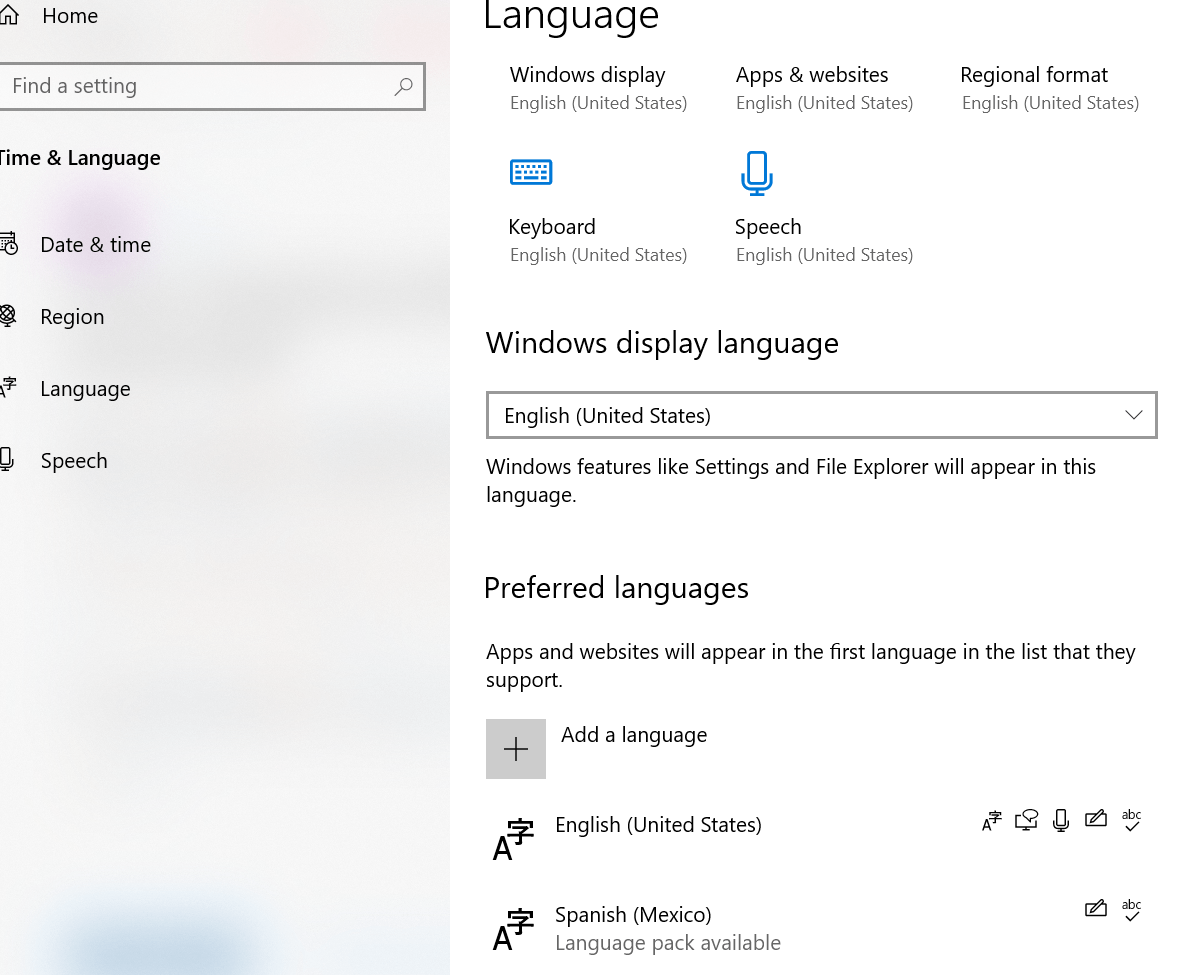Click the search magnifier icon
The height and width of the screenshot is (975, 1200).
[x=403, y=87]
